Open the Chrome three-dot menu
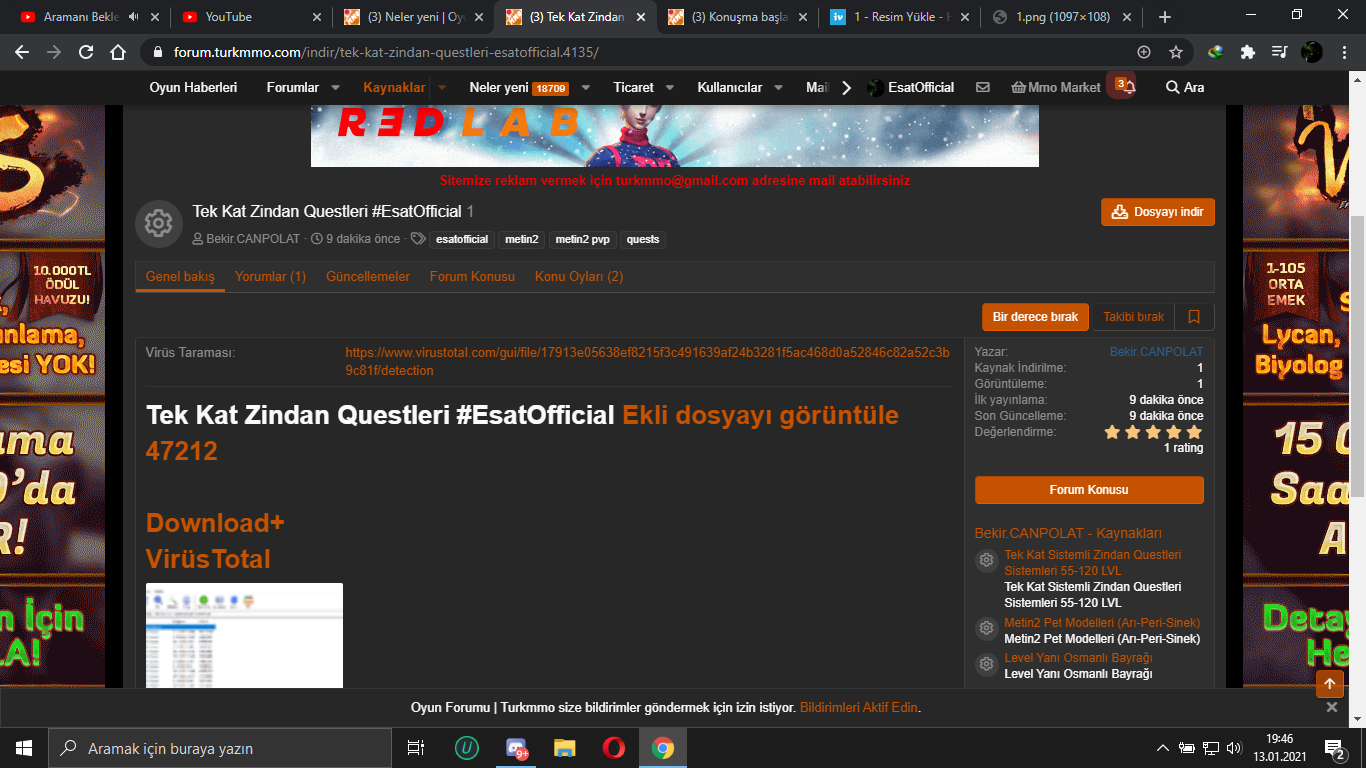 click(1344, 52)
